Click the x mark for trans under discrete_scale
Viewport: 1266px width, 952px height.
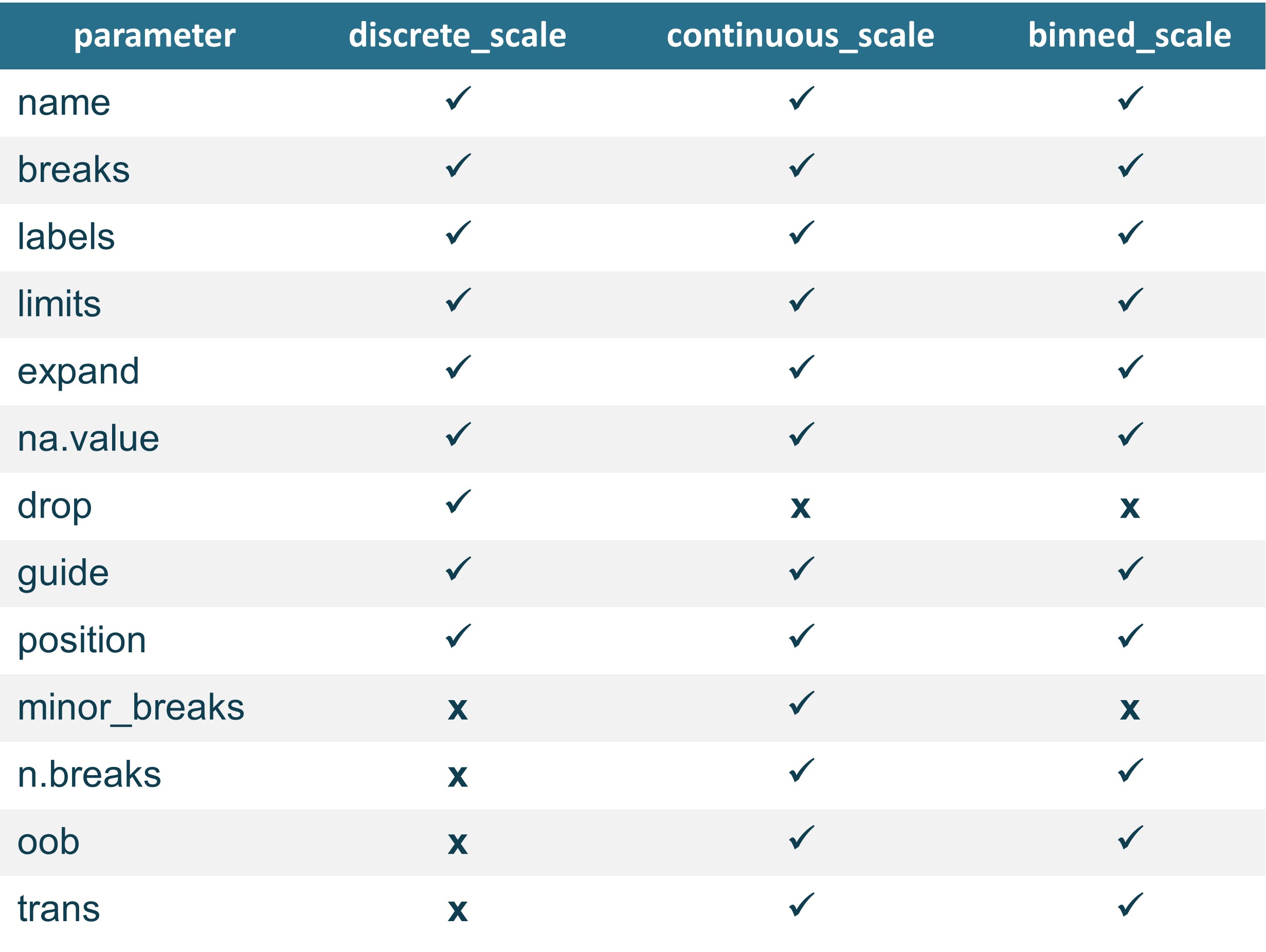tap(457, 910)
